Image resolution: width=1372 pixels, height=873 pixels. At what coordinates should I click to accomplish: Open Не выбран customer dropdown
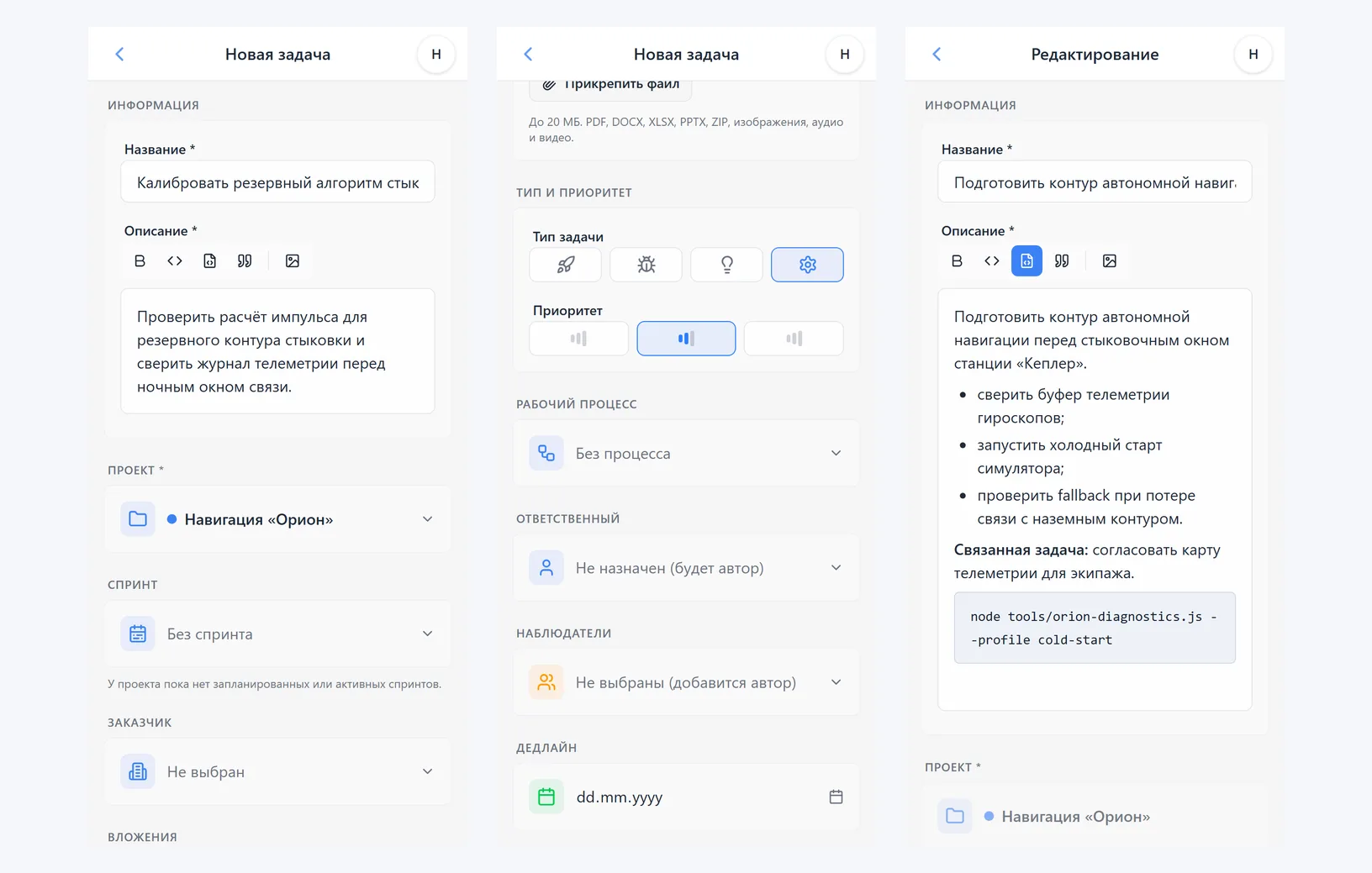[x=277, y=771]
